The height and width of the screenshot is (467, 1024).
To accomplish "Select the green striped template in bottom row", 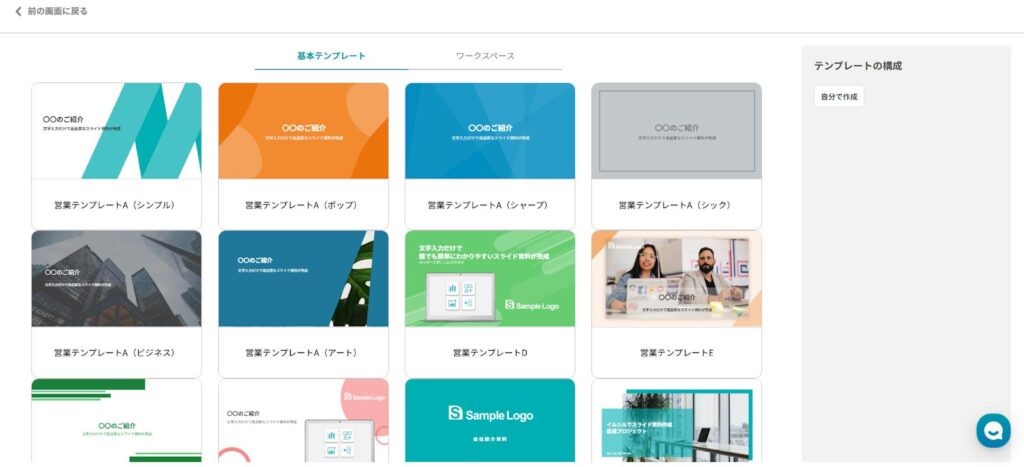I will click(x=116, y=421).
